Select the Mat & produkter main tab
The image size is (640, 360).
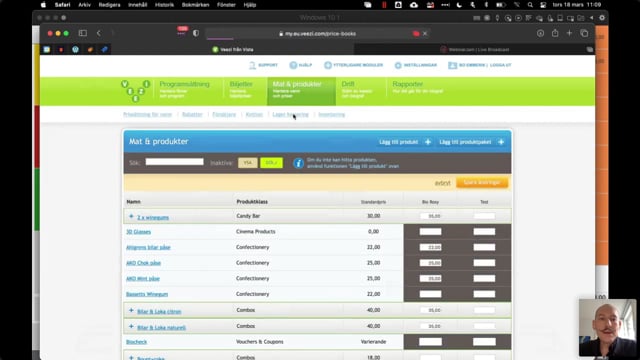tap(301, 91)
